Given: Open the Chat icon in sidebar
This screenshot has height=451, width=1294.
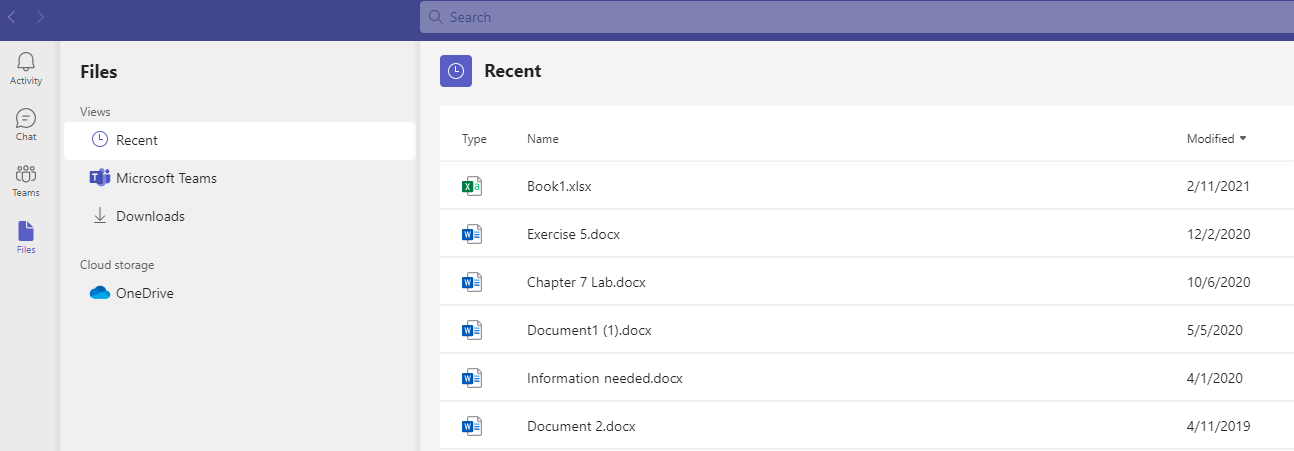Looking at the screenshot, I should coord(26,118).
